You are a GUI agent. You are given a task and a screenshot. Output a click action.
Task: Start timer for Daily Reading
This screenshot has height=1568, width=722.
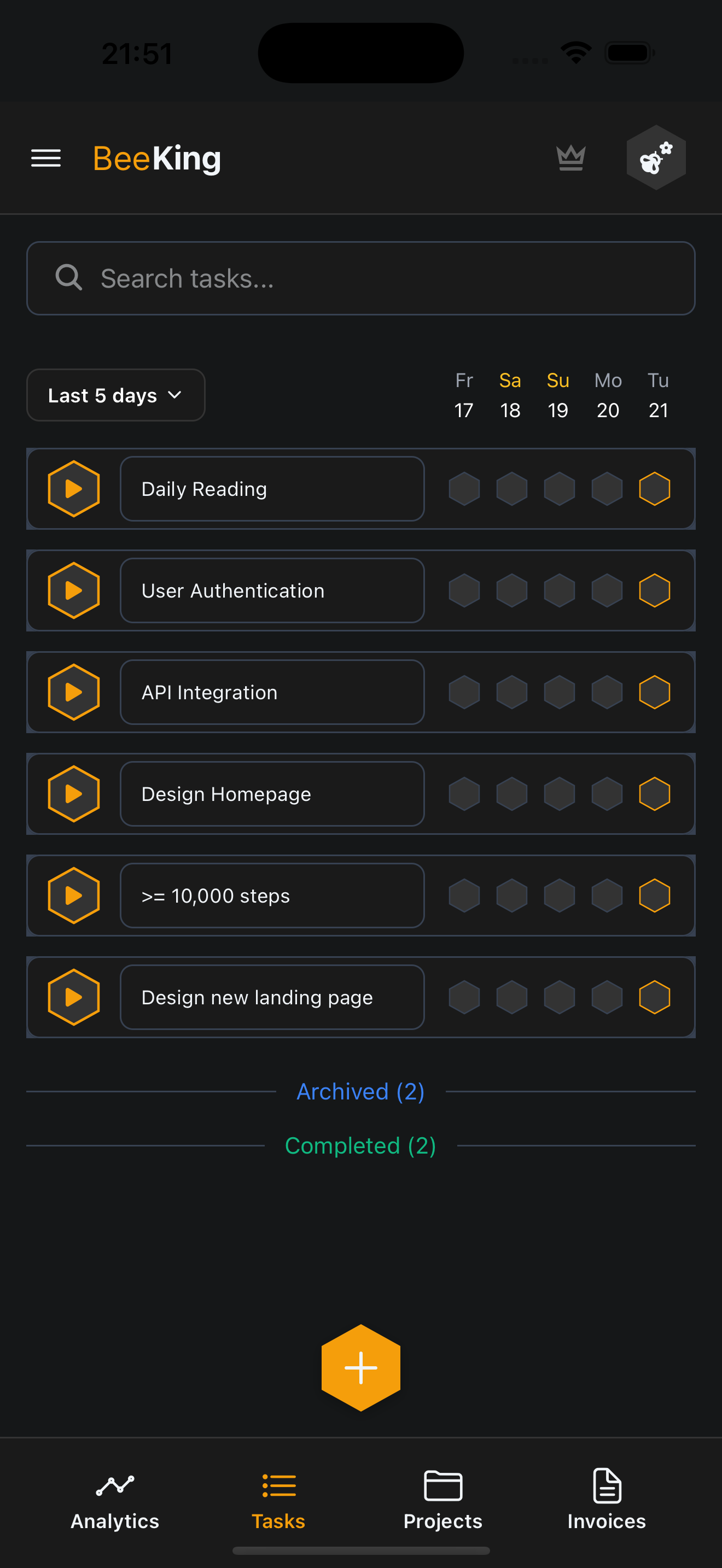74,489
